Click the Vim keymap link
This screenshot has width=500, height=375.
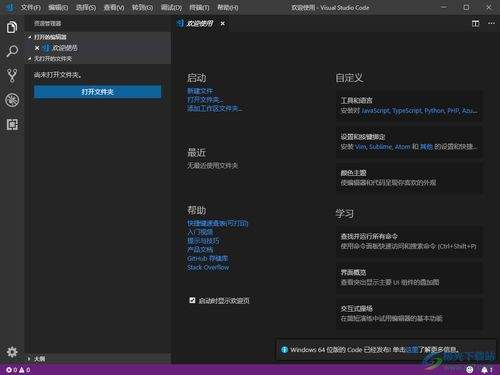tap(360, 147)
